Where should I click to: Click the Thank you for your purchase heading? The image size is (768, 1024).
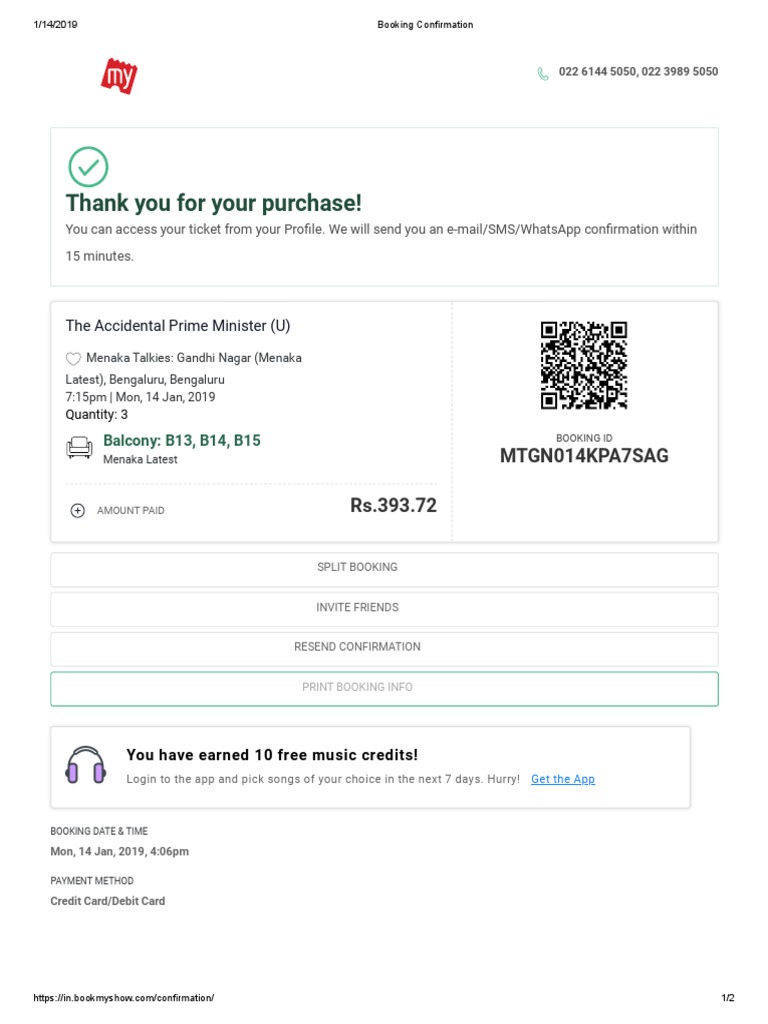click(214, 203)
